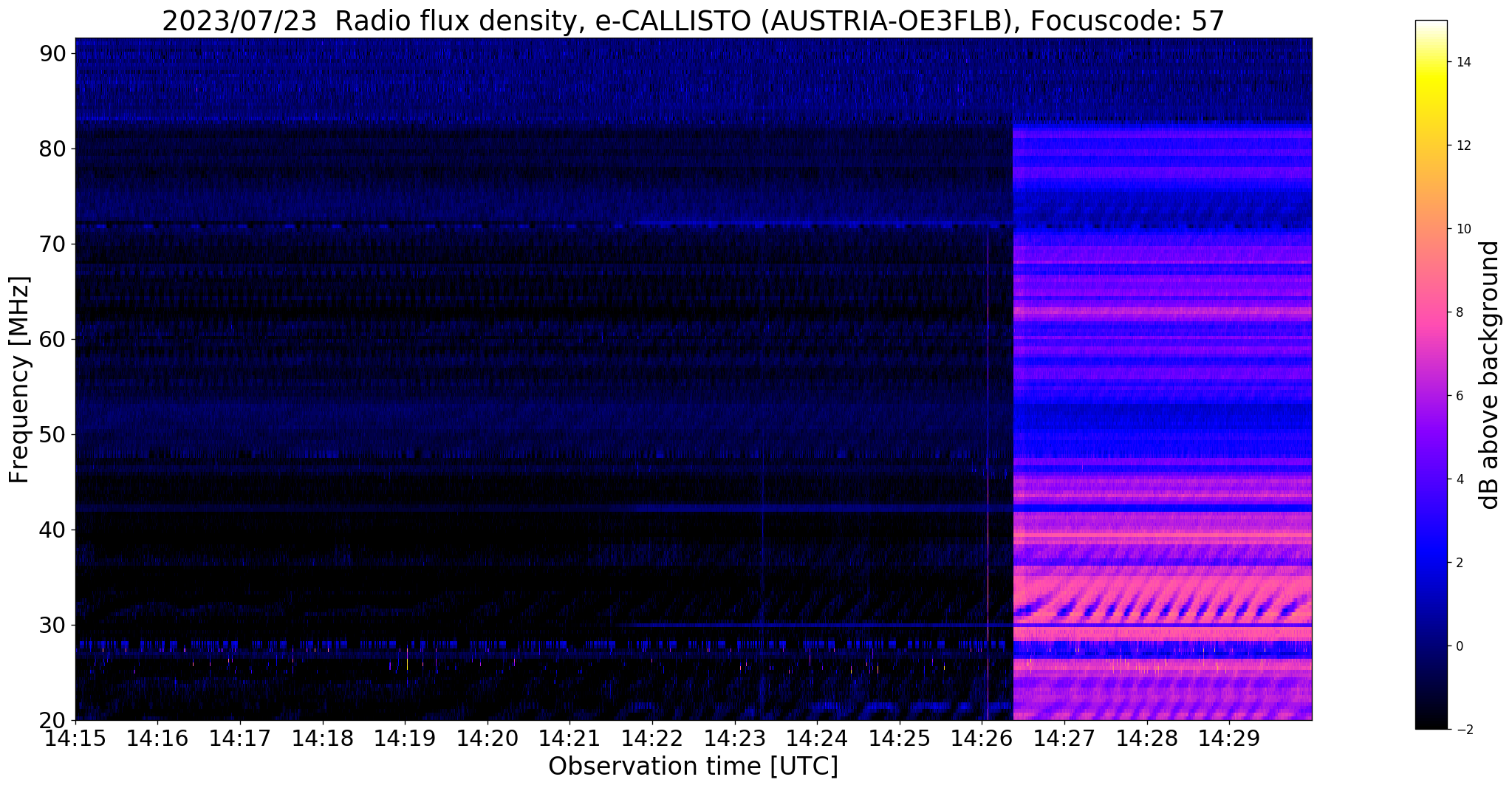Click the colorbar tick label 4
The height and width of the screenshot is (788, 1512).
(1458, 479)
